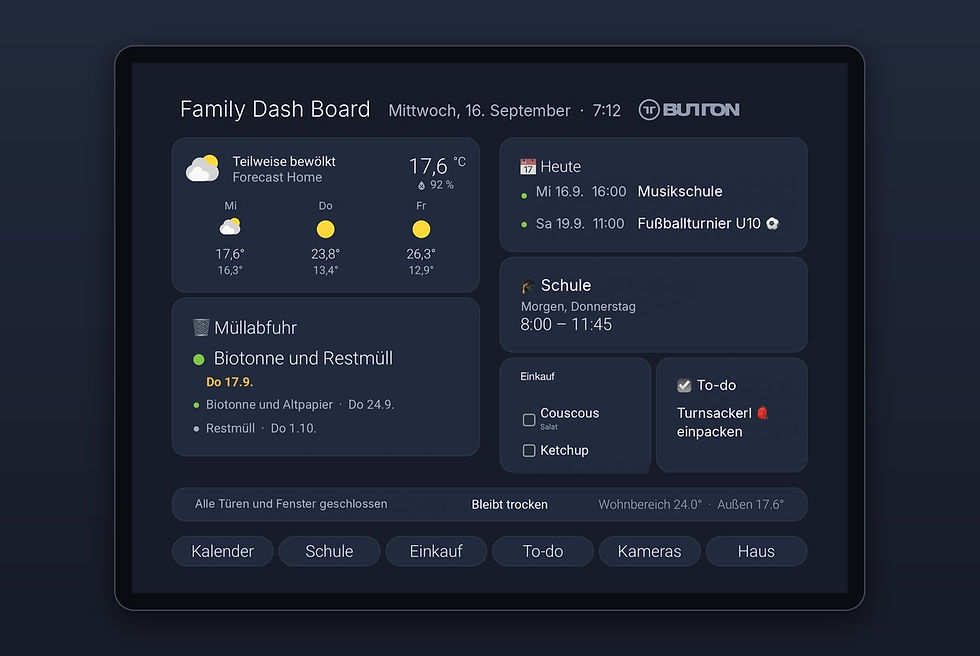
Task: Click the Mi low temperature 16,3°
Action: point(230,271)
